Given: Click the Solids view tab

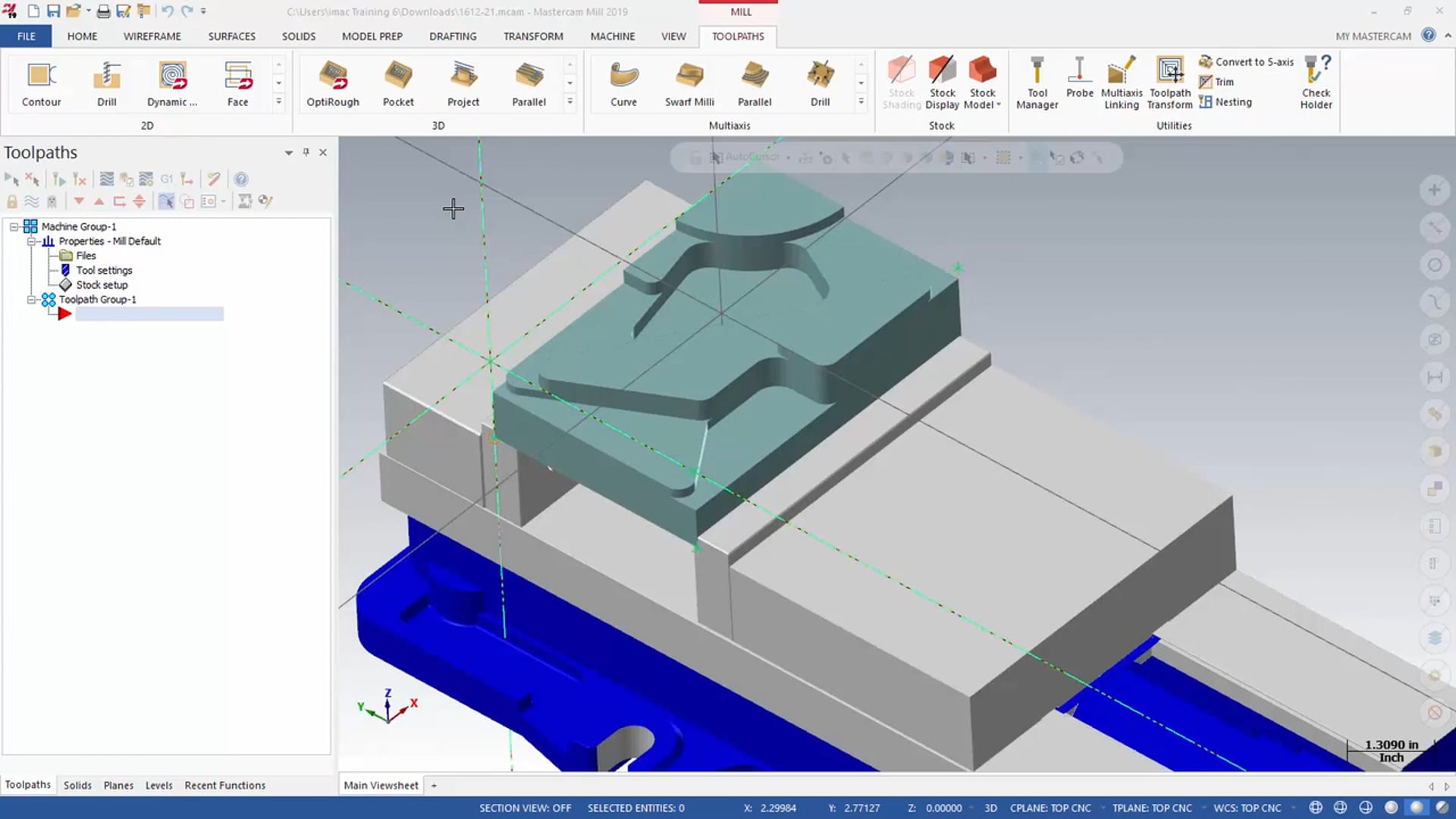Looking at the screenshot, I should (x=77, y=785).
